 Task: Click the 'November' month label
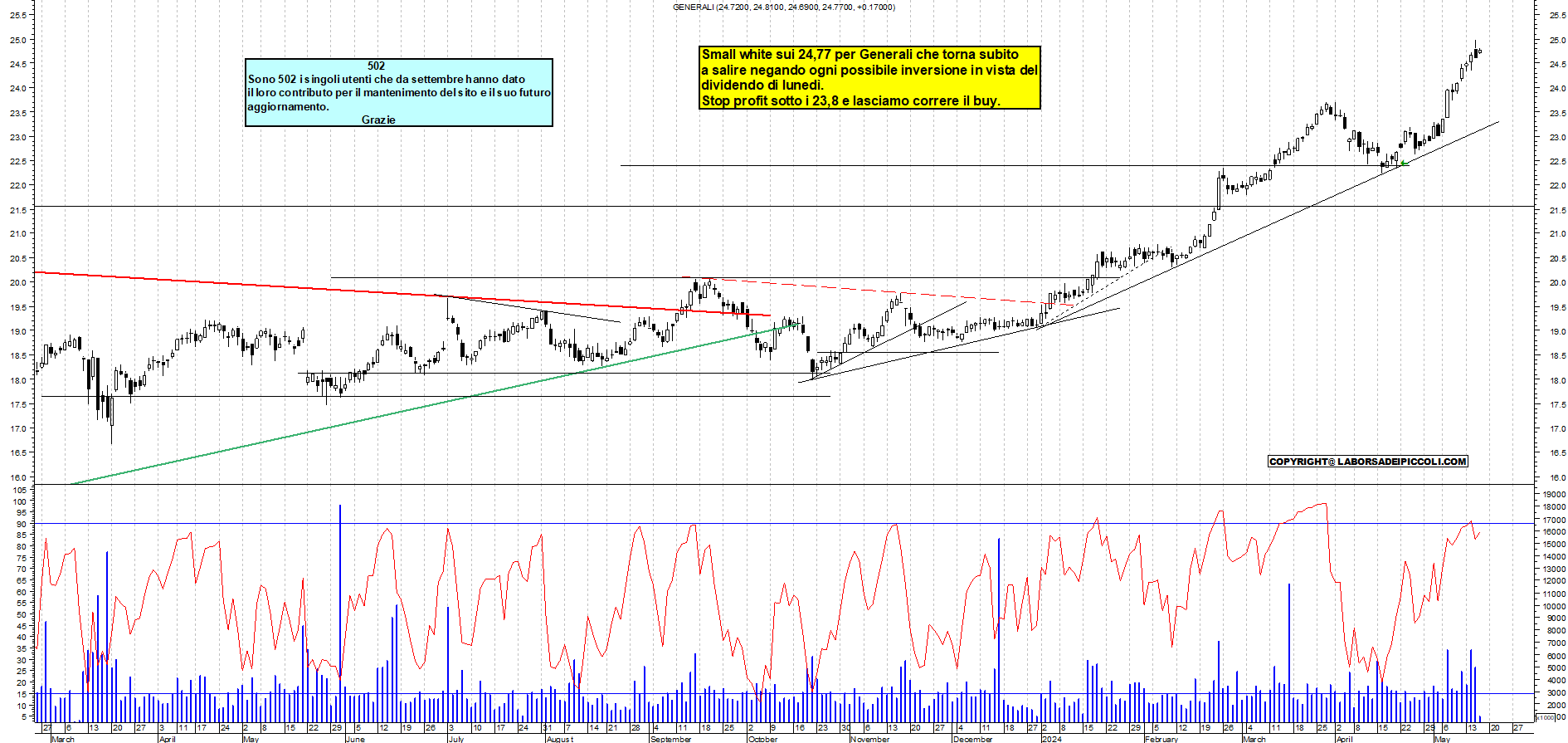click(870, 739)
